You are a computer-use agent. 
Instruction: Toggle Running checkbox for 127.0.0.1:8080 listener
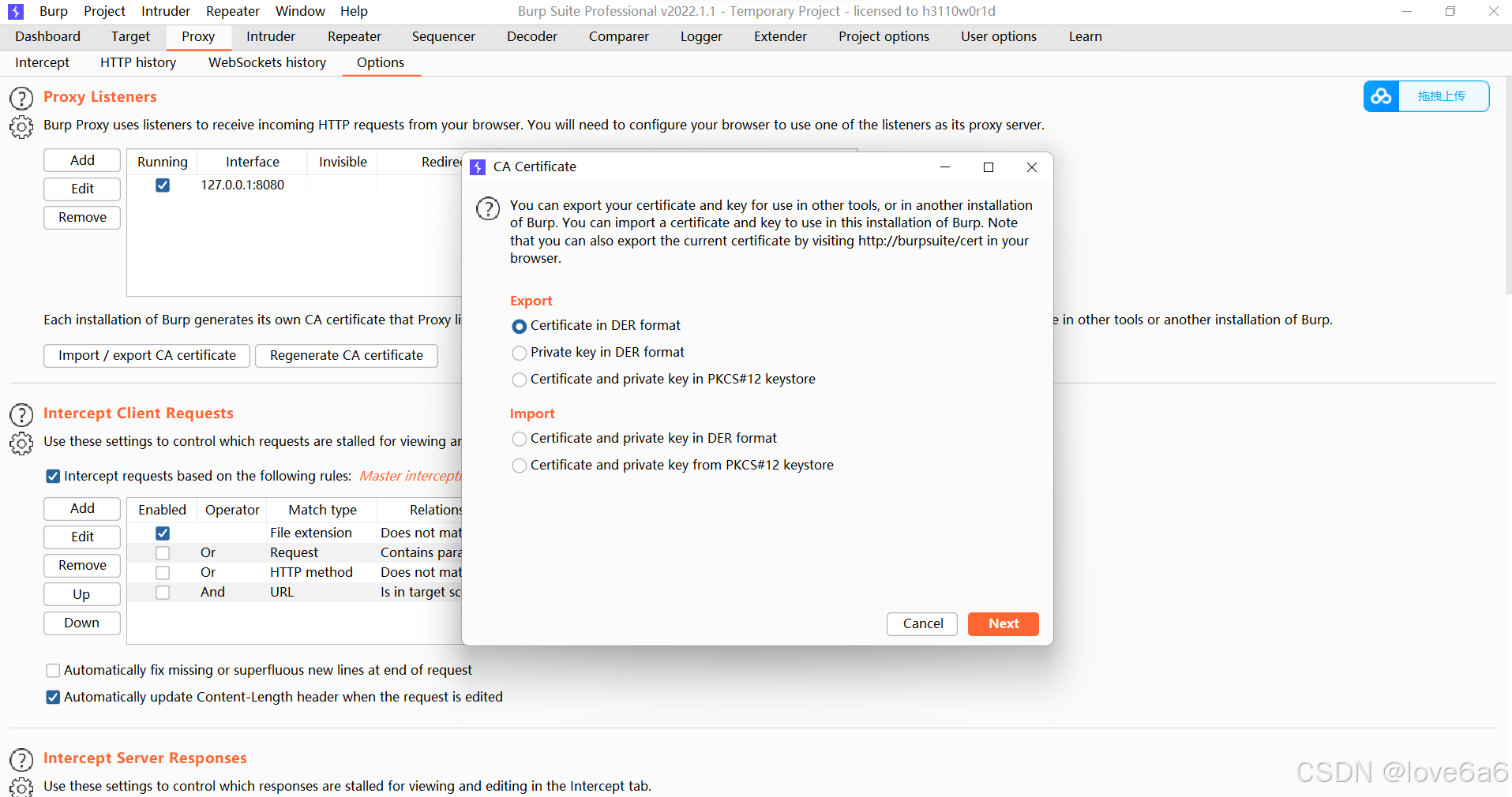[x=163, y=185]
